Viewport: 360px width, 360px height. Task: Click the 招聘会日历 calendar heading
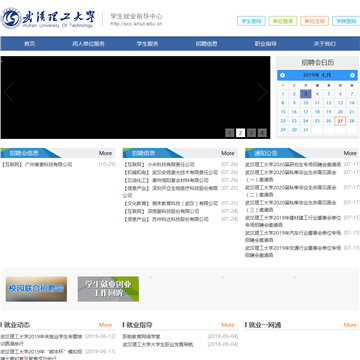[317, 62]
